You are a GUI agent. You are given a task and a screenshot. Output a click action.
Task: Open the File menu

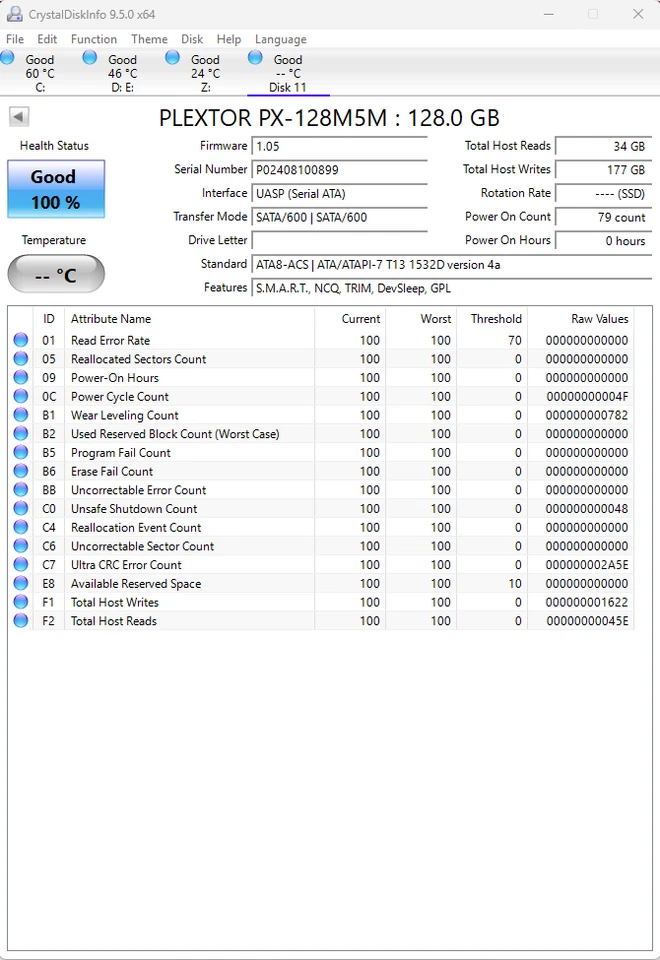click(x=15, y=39)
